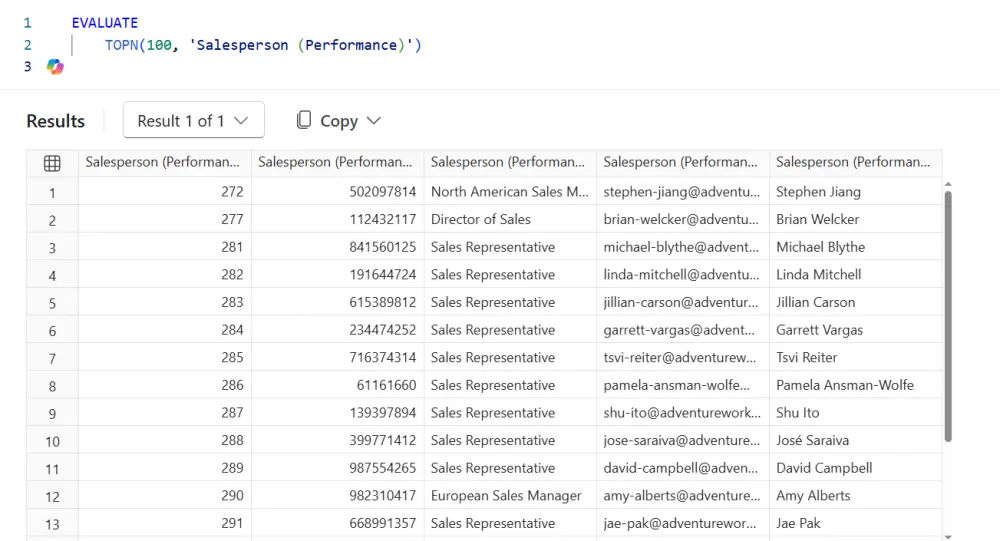Click the results vertical scrollbar thumb
The height and width of the screenshot is (541, 1000).
(x=948, y=316)
